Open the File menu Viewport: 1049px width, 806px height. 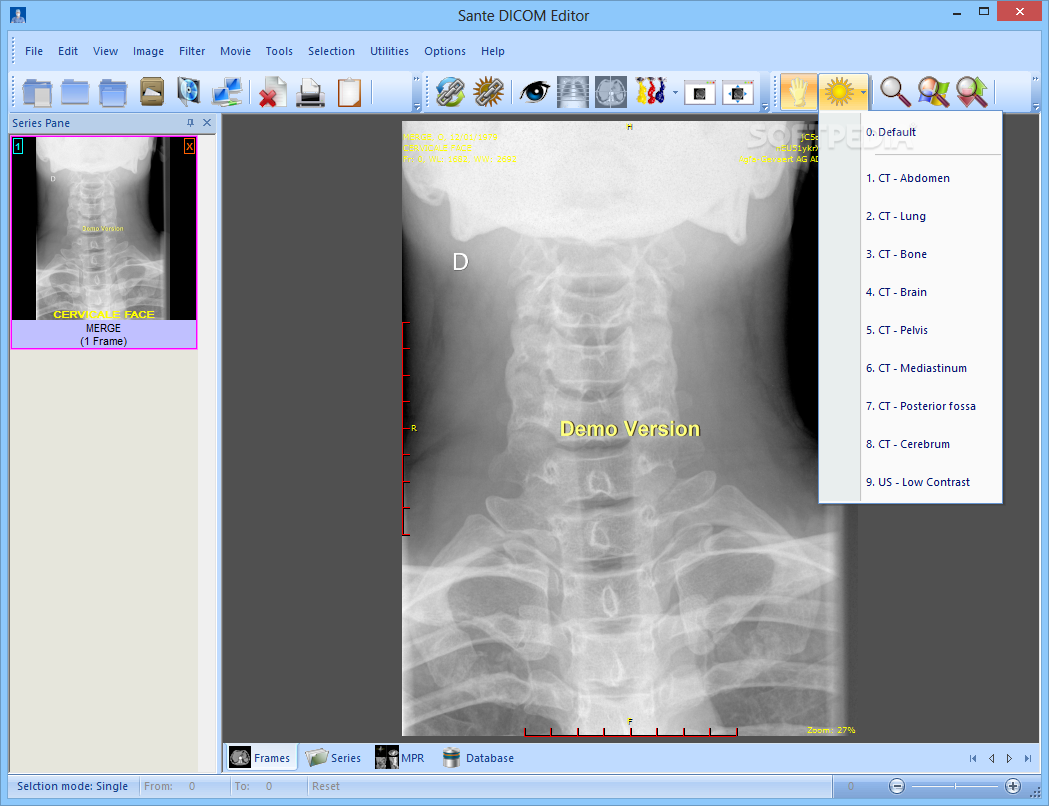pyautogui.click(x=33, y=51)
